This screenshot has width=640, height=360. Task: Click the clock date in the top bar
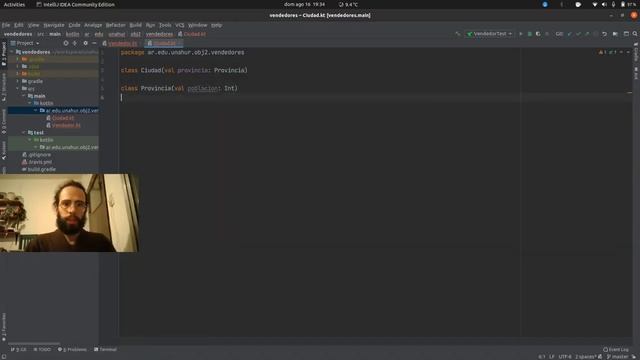pyautogui.click(x=304, y=4)
